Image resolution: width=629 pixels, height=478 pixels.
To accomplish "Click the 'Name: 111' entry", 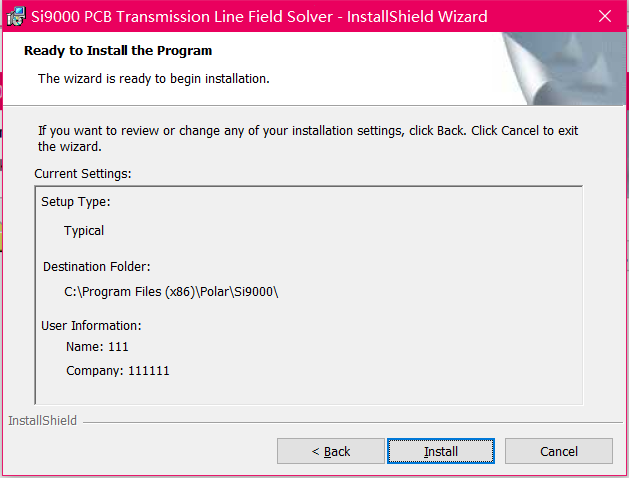I will pyautogui.click(x=97, y=346).
